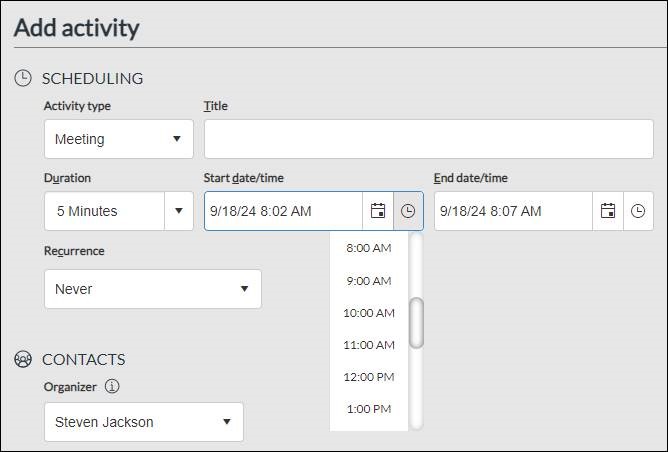Click the Contacts section people icon
Image resolution: width=668 pixels, height=452 pixels.
(x=23, y=359)
